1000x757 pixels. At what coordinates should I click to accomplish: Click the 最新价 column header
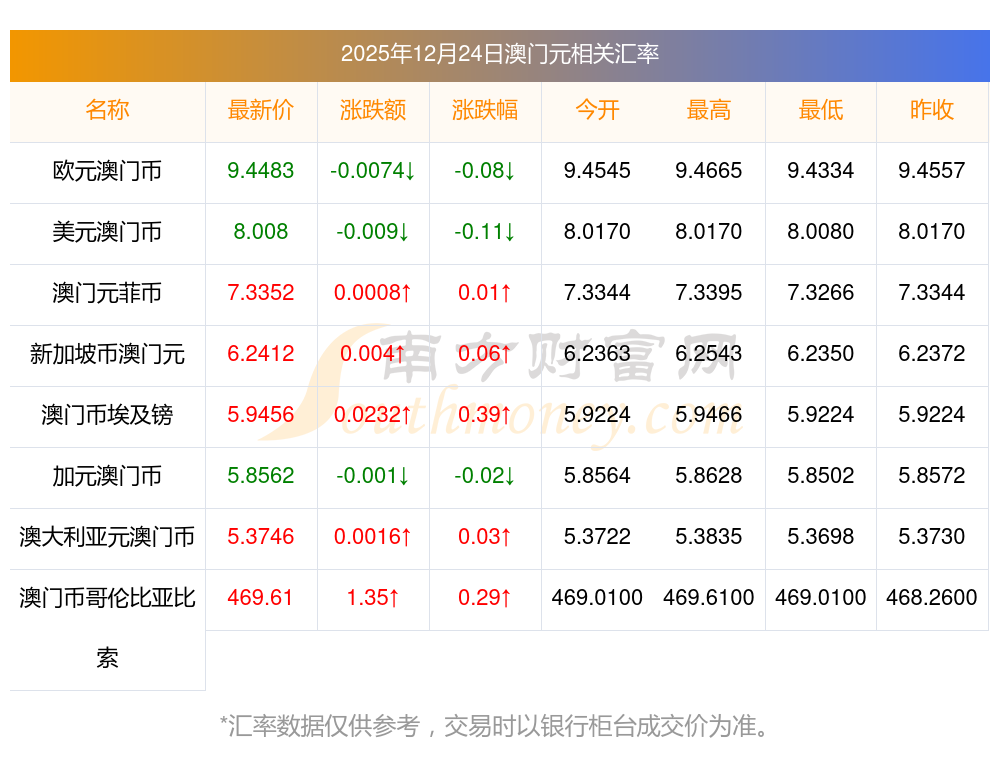coord(261,110)
